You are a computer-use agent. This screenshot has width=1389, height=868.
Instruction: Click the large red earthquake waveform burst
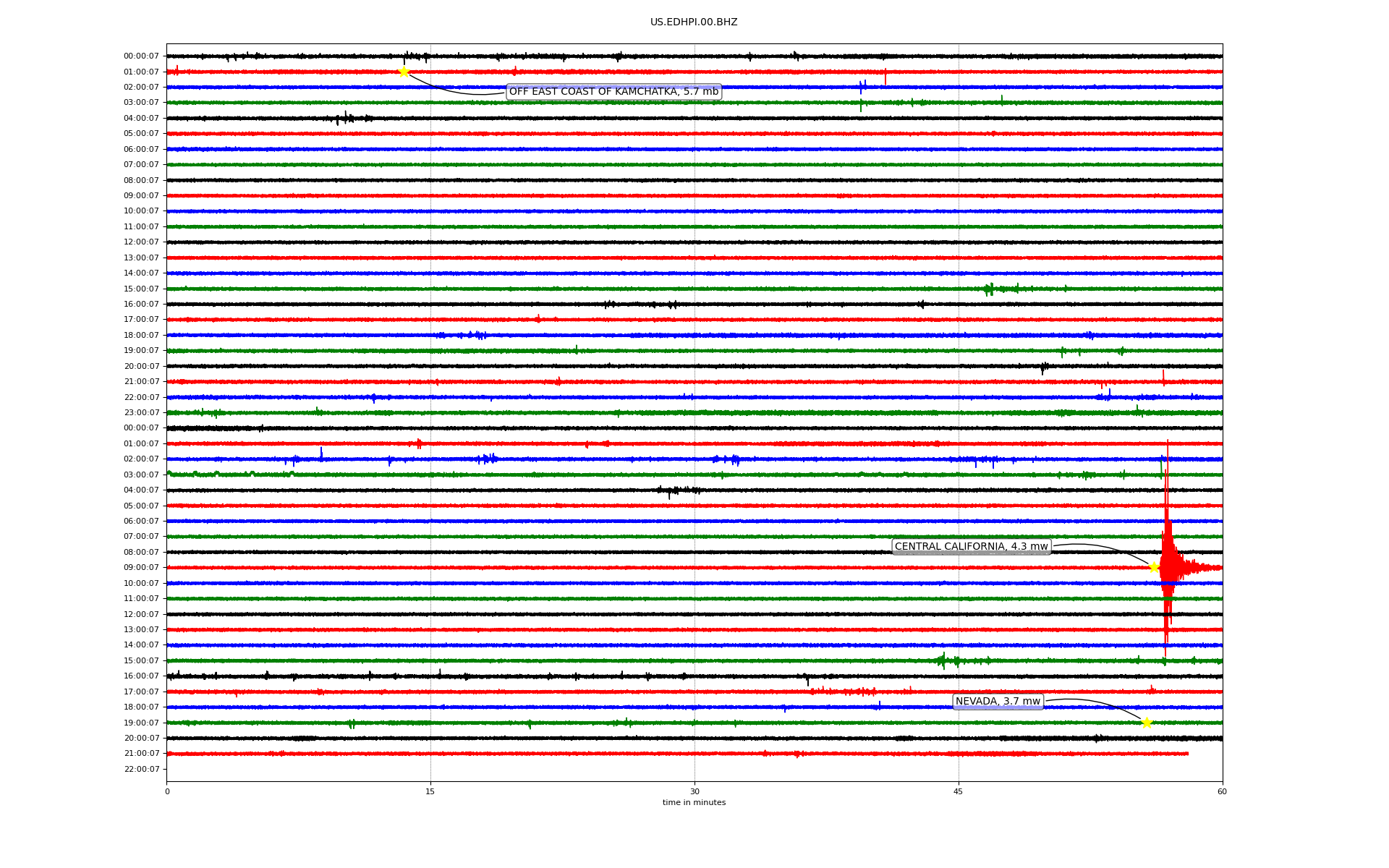coord(1167,564)
